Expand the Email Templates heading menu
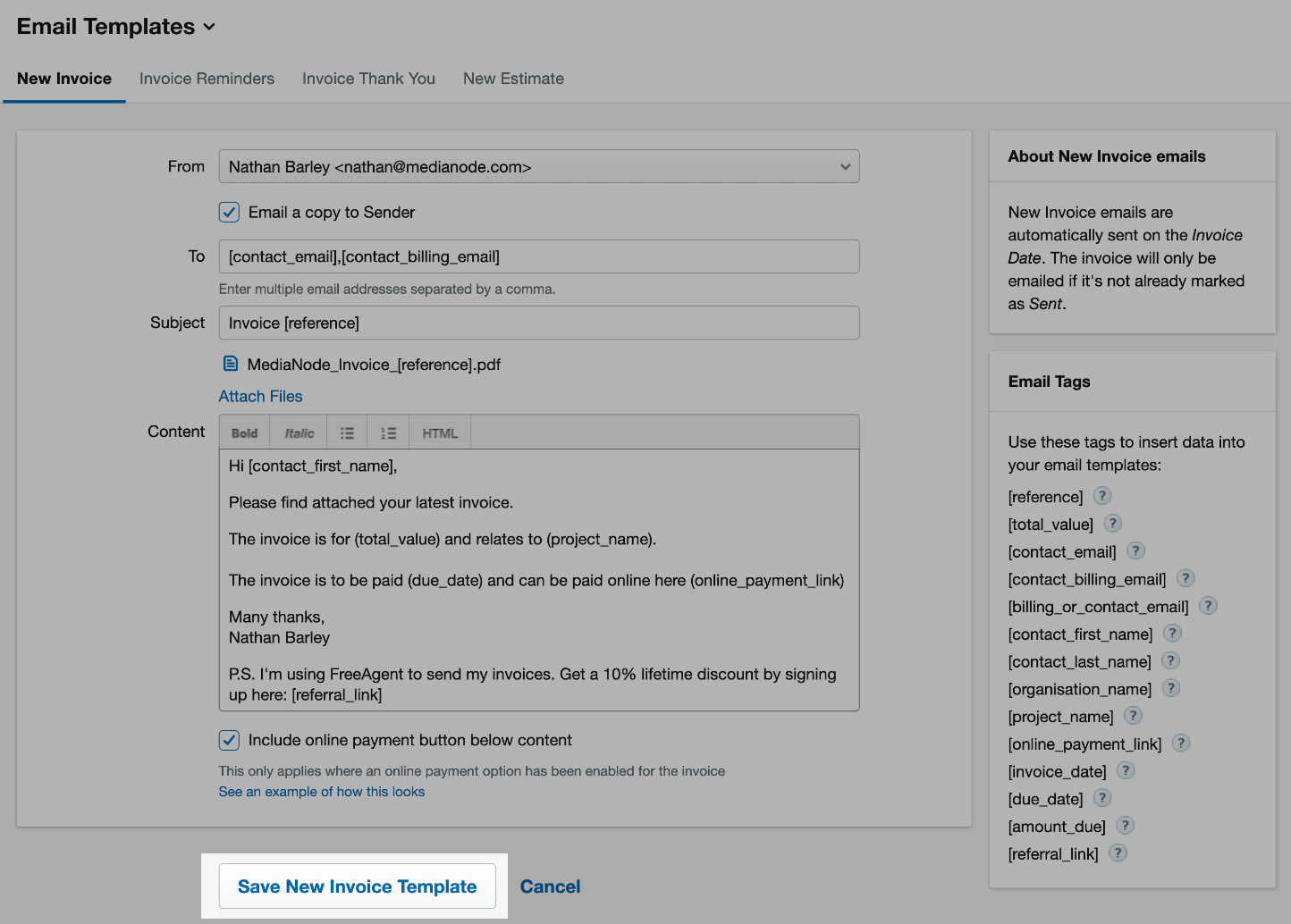The width and height of the screenshot is (1291, 924). 116,27
